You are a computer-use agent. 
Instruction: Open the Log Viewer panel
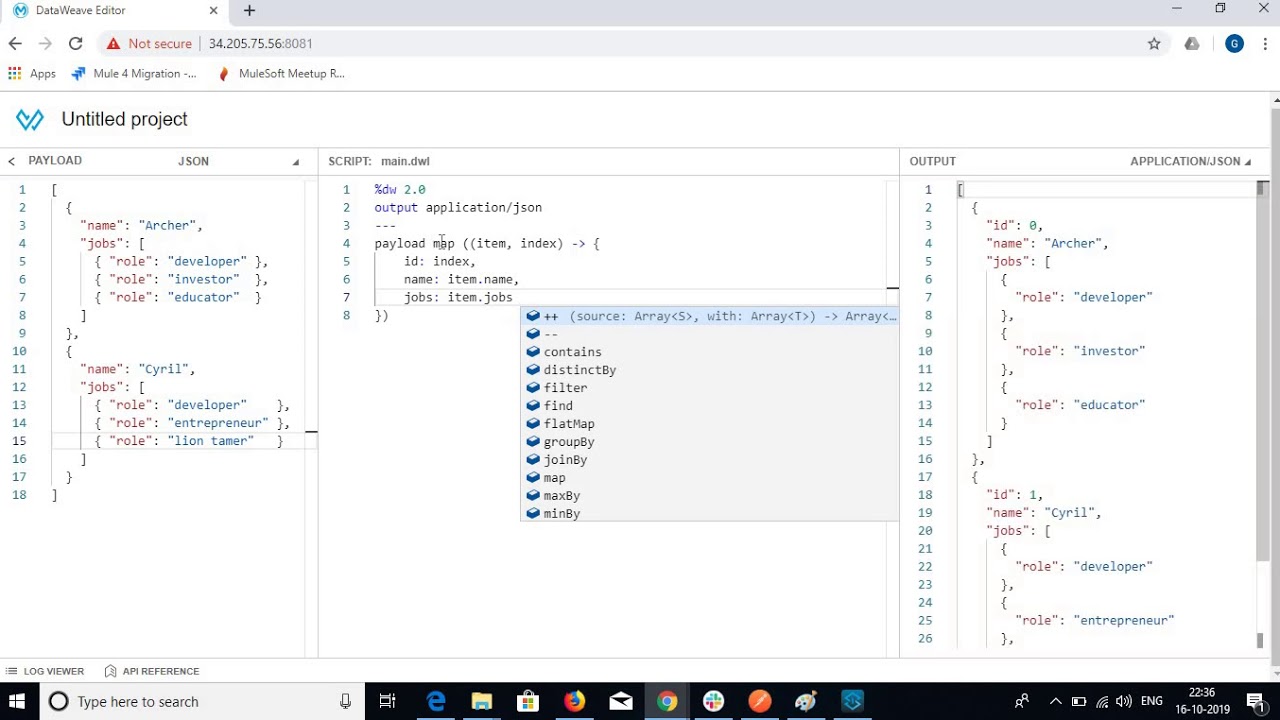tap(46, 671)
